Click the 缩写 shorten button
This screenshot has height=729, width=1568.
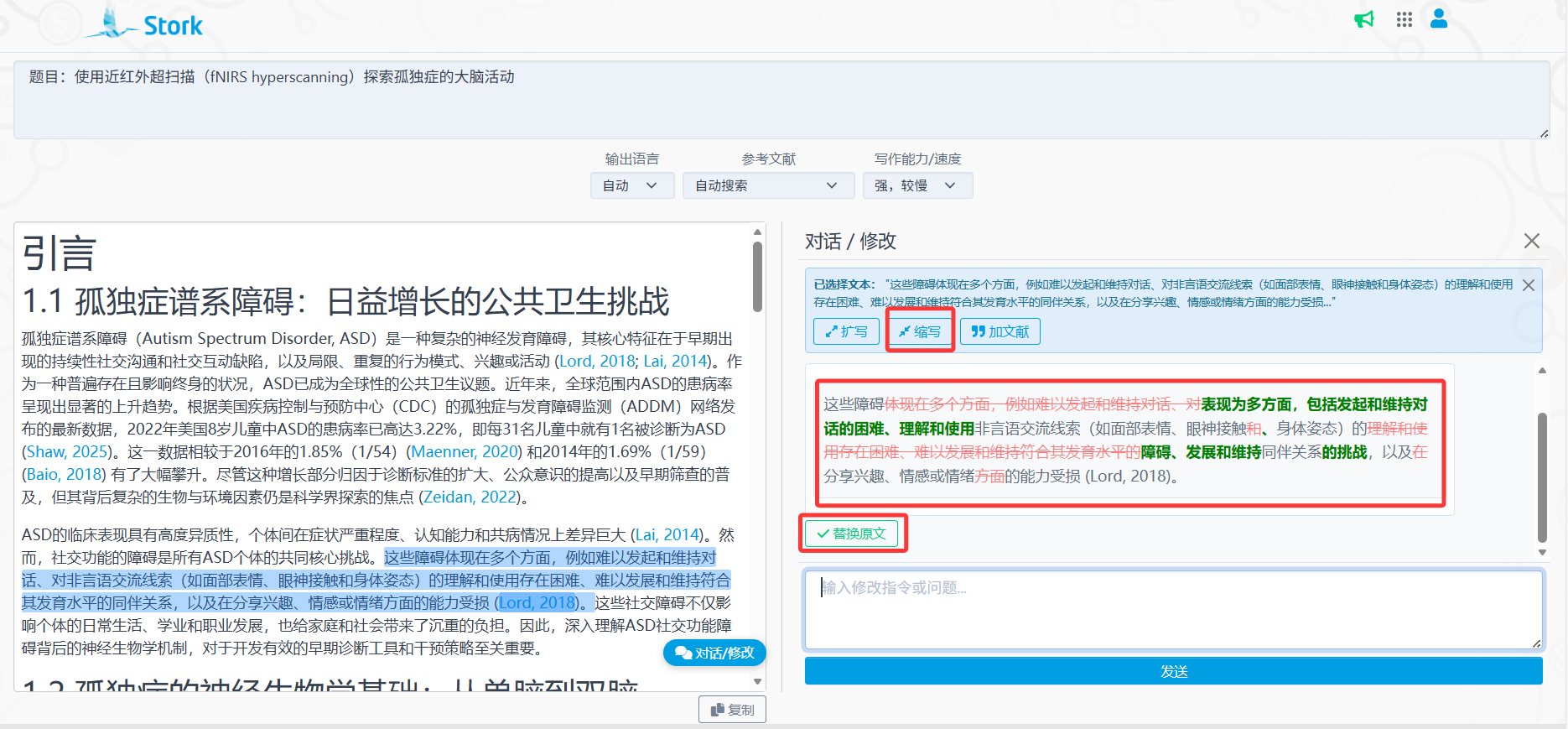(920, 331)
